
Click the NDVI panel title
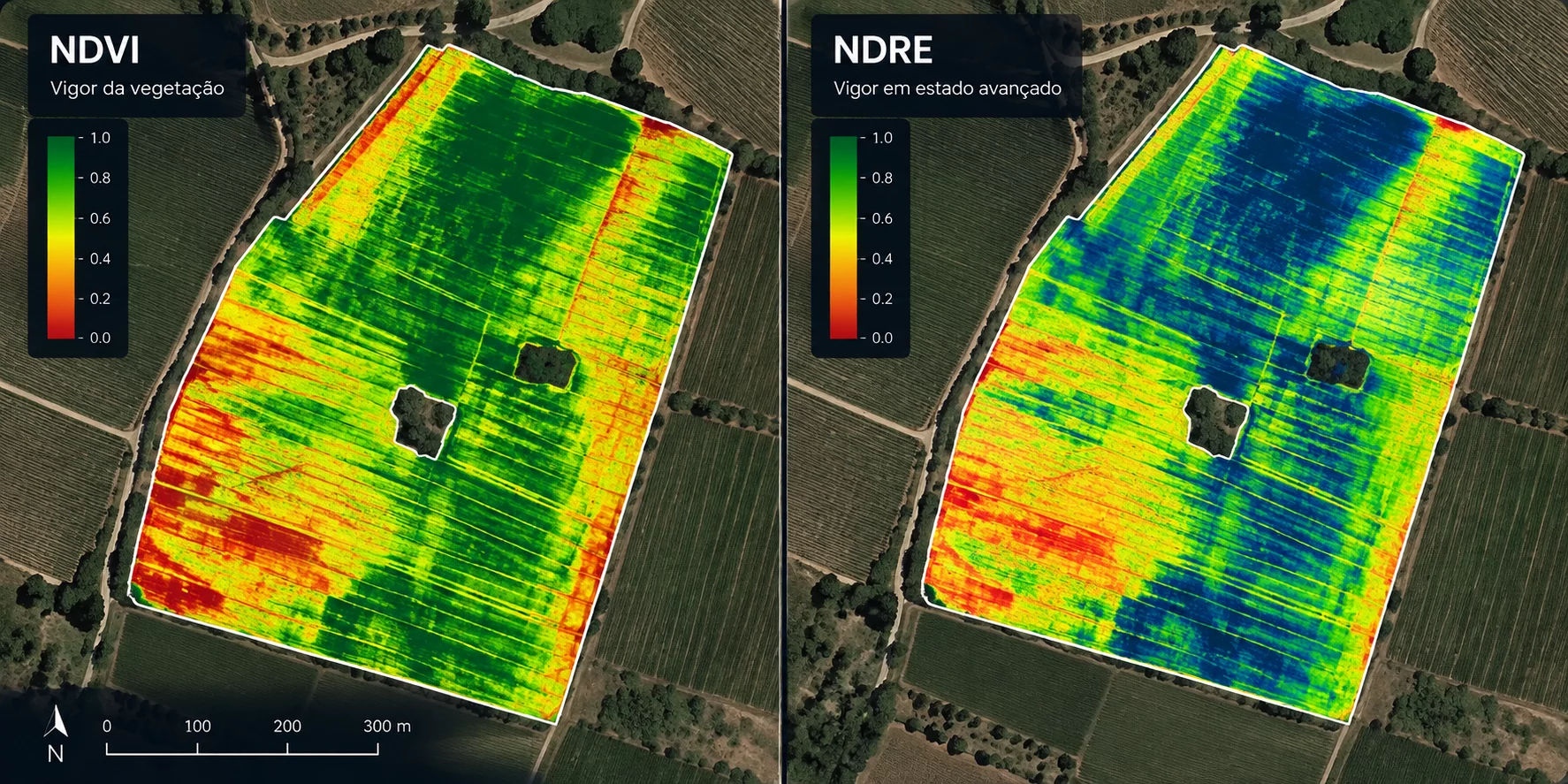click(95, 50)
